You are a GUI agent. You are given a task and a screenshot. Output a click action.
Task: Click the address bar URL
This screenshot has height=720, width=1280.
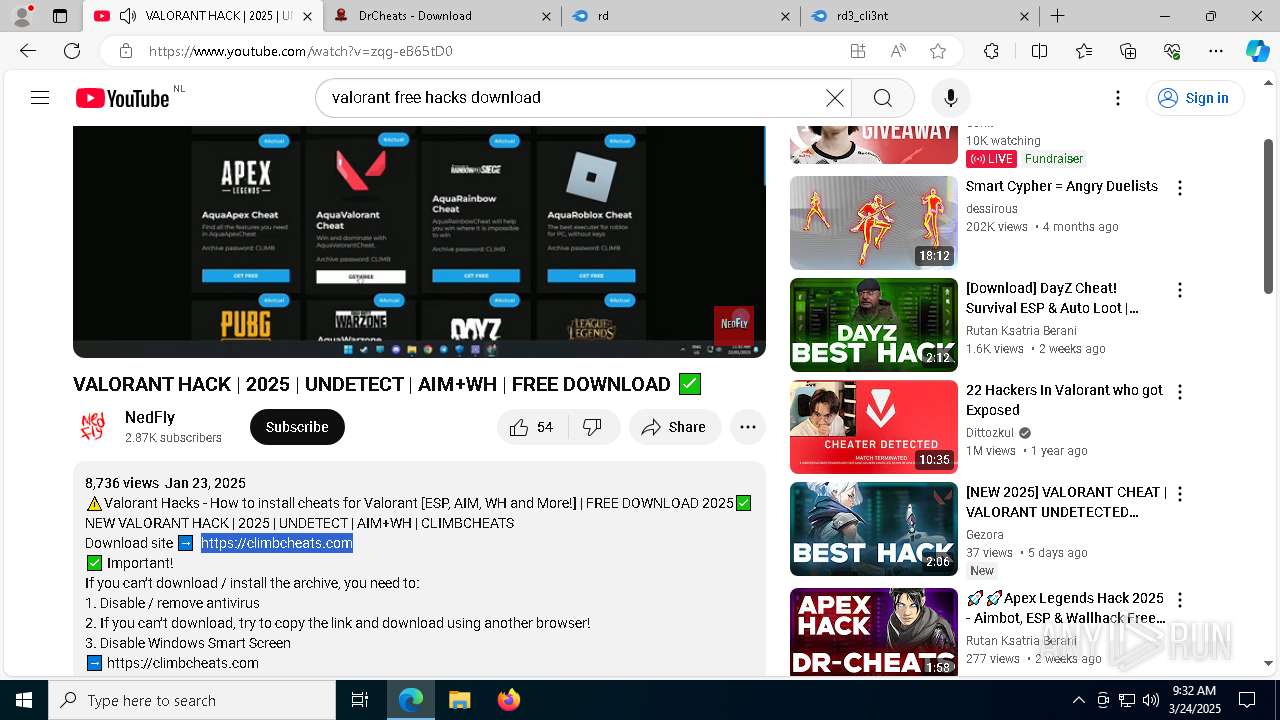pyautogui.click(x=300, y=51)
